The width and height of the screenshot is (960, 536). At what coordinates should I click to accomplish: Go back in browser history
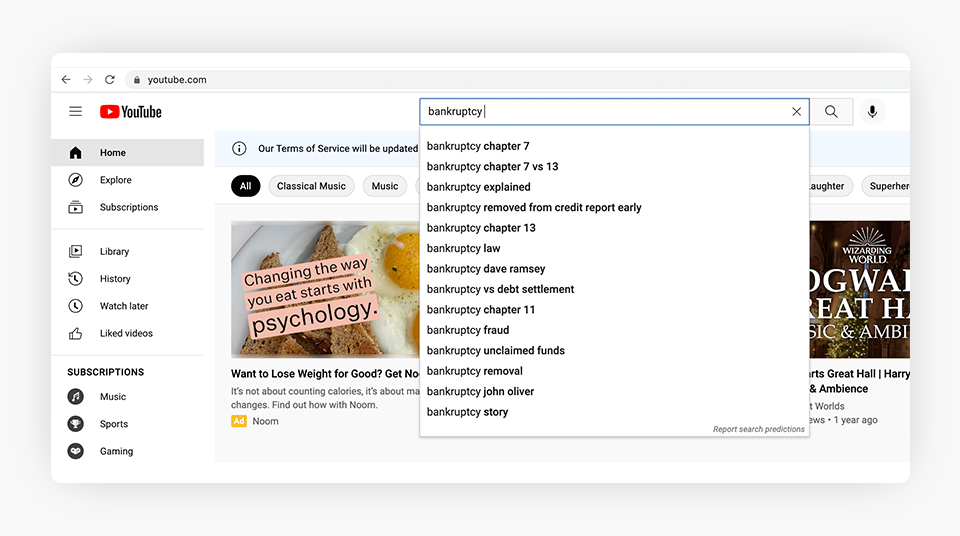coord(66,80)
